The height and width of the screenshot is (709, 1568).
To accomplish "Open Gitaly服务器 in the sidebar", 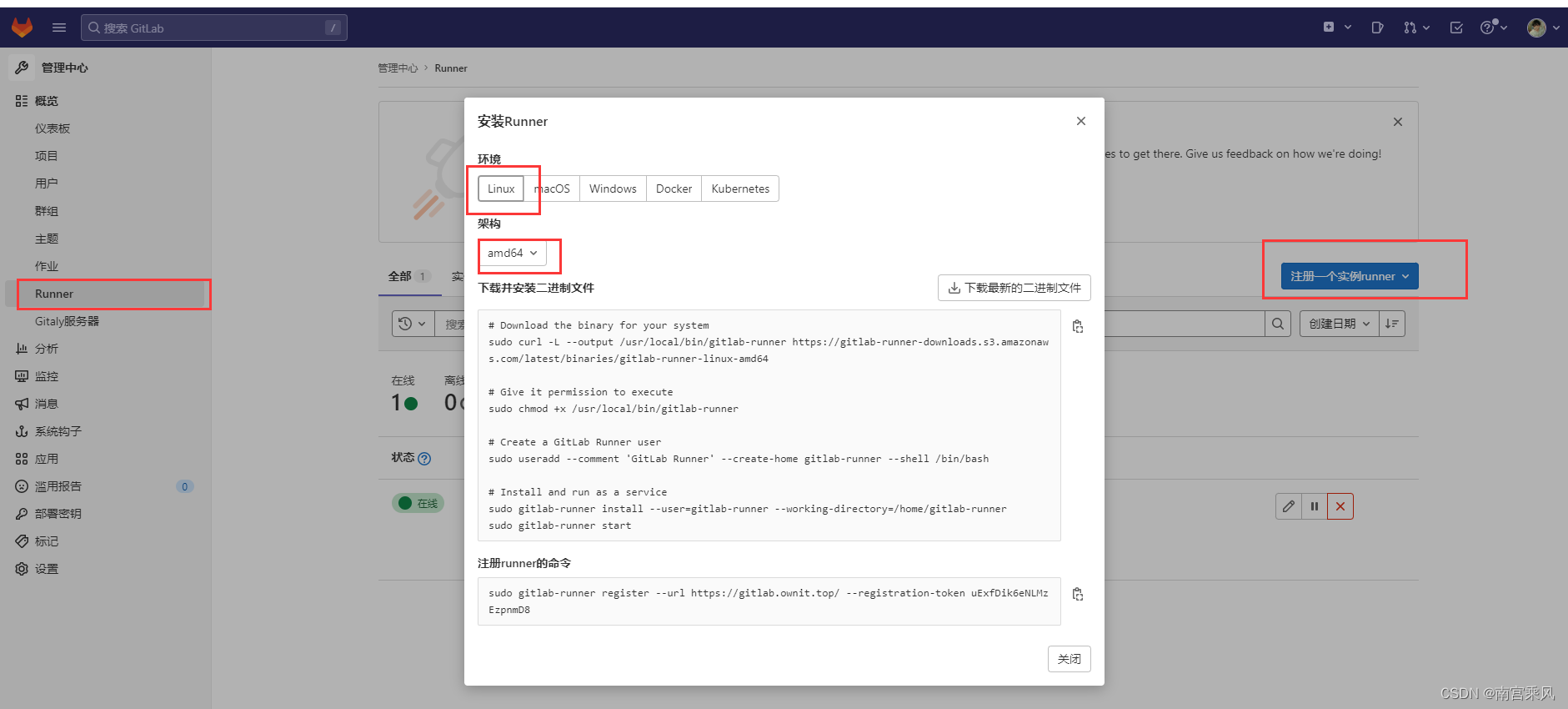I will tap(67, 321).
